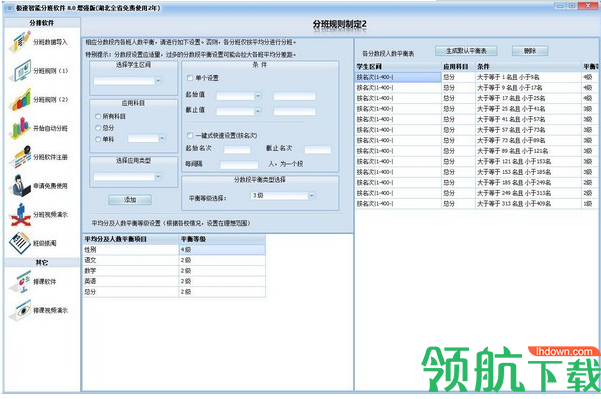Open the 平衡等级选择 dropdown showing 3级
Image resolution: width=601 pixels, height=399 pixels.
(312, 195)
